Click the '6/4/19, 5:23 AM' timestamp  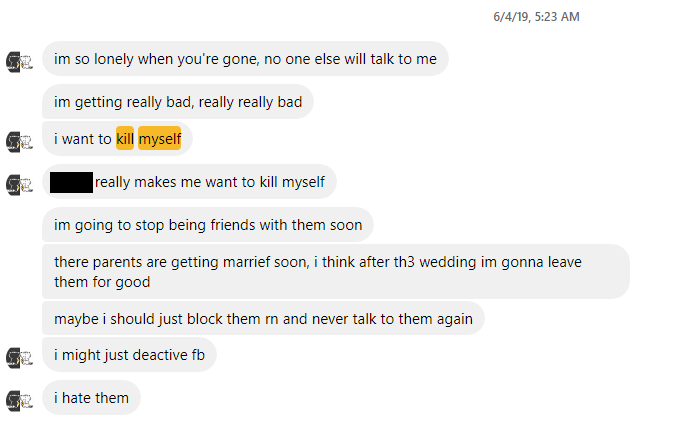tap(536, 17)
